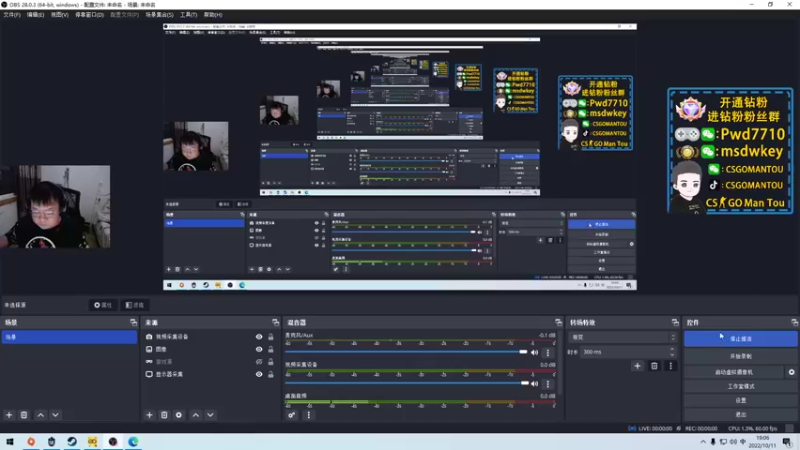Float the Scenes dock with its pop-out icon

click(134, 322)
